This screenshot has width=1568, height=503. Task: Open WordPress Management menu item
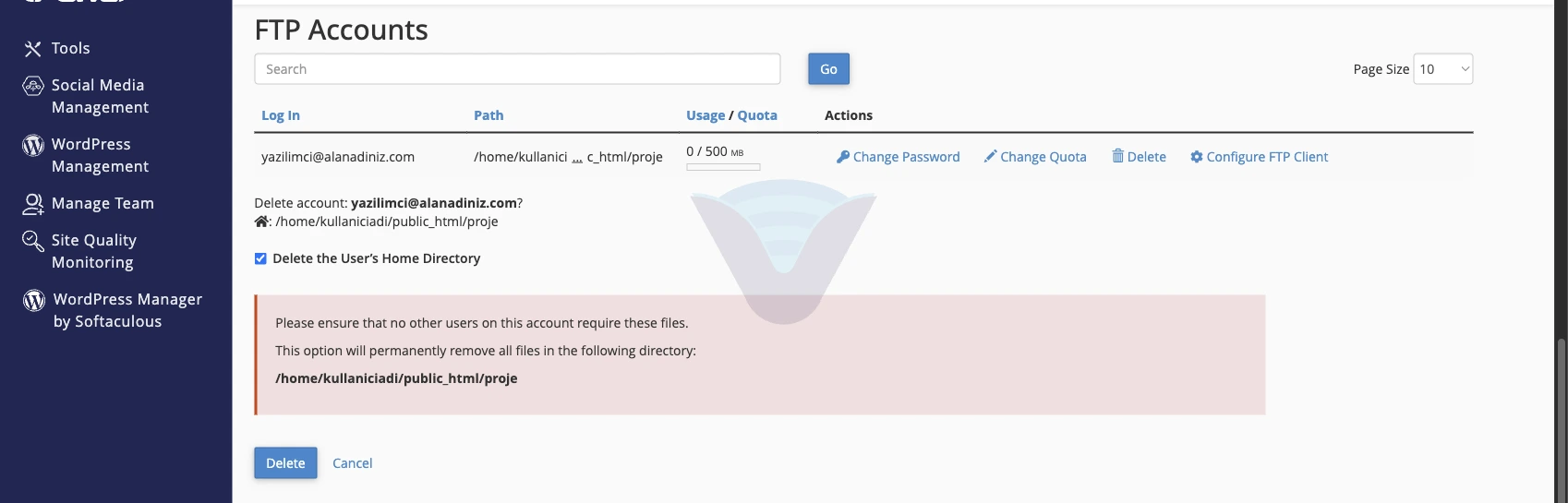point(100,155)
